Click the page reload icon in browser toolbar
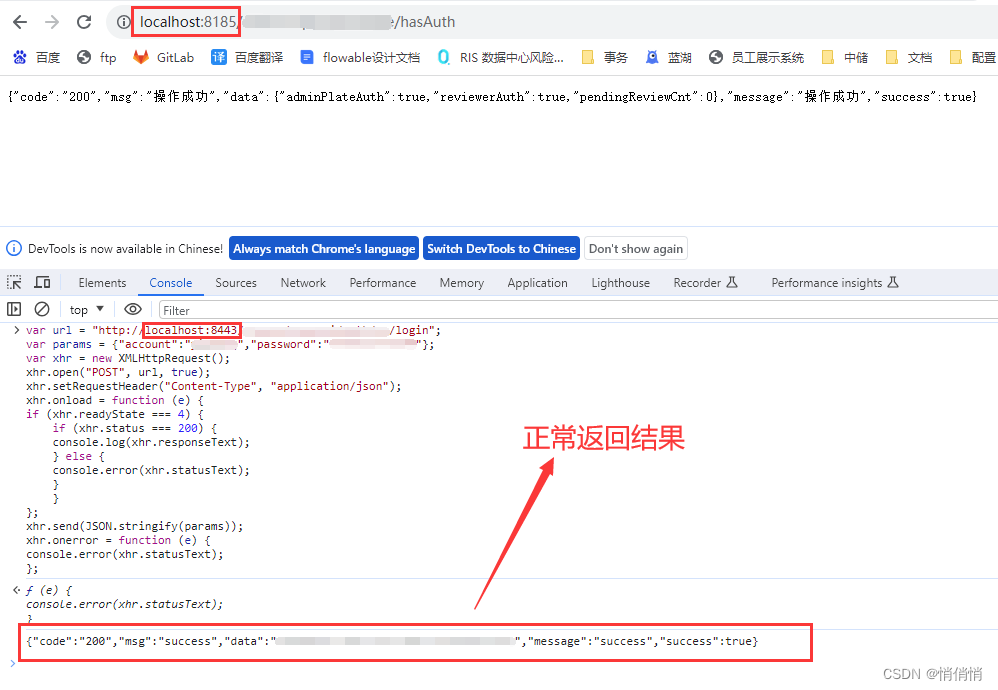 point(83,20)
